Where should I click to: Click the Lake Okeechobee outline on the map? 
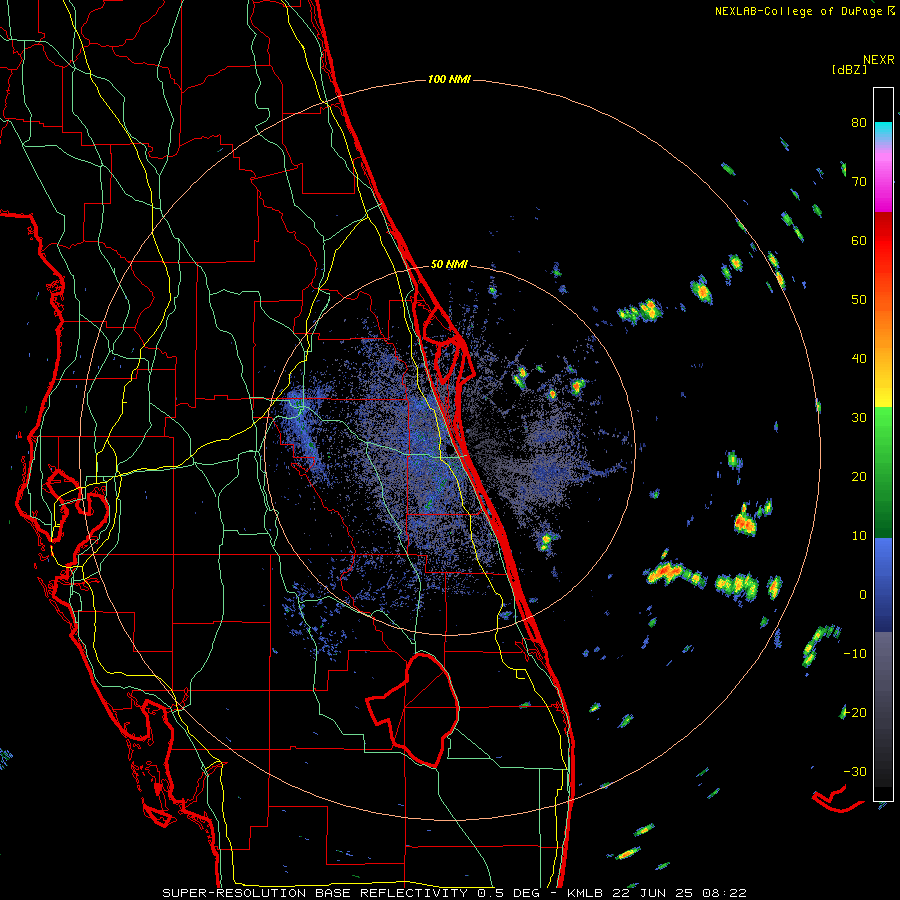pos(413,709)
